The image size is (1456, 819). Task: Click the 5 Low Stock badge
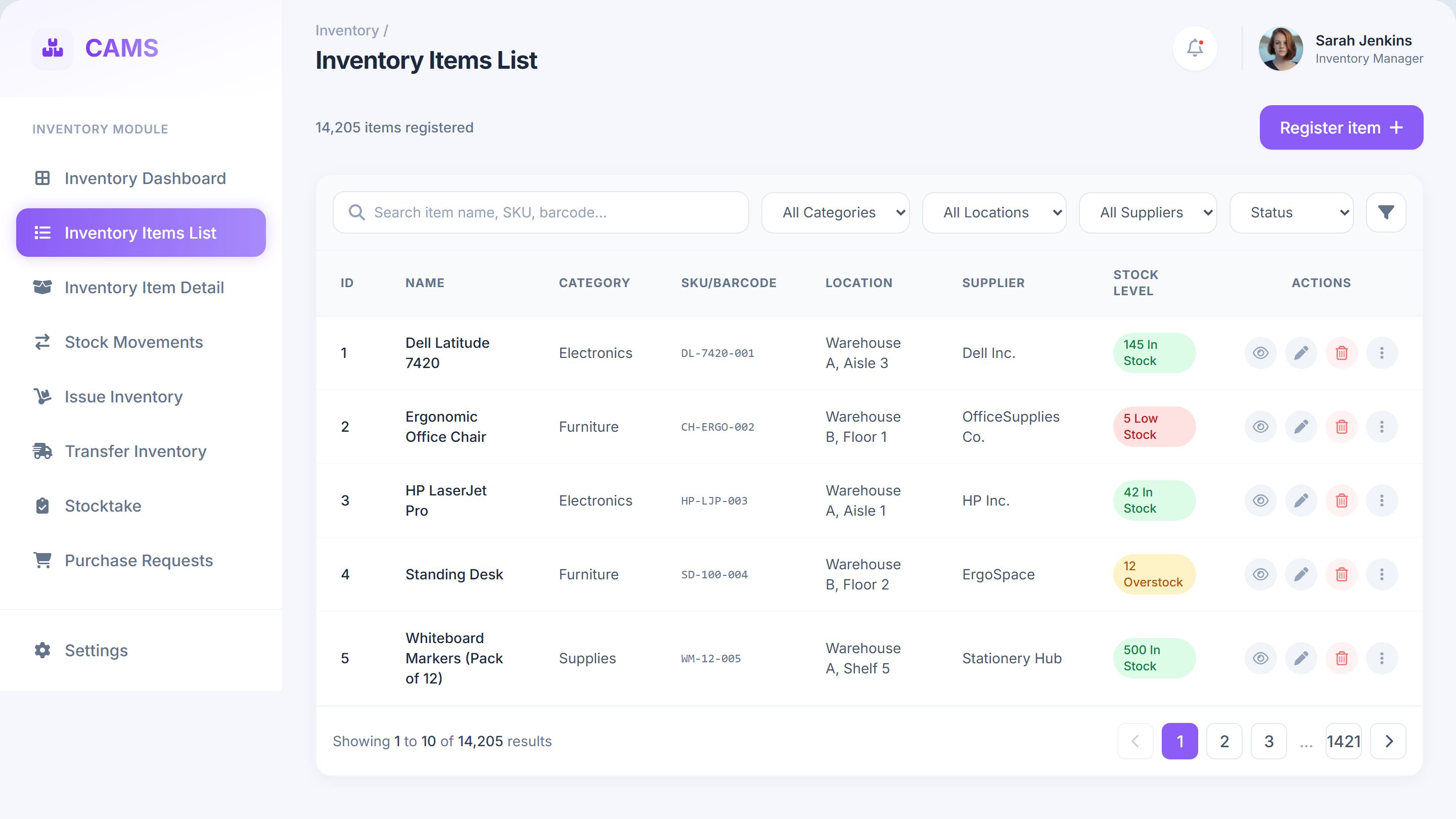[1154, 427]
